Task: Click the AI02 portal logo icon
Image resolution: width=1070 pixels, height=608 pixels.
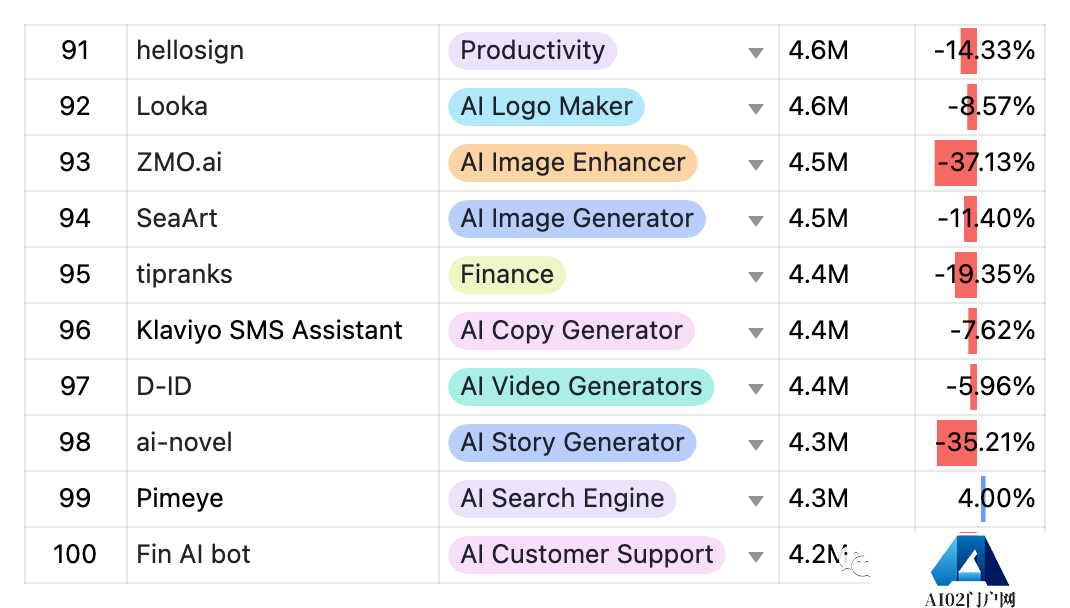Action: (x=970, y=562)
